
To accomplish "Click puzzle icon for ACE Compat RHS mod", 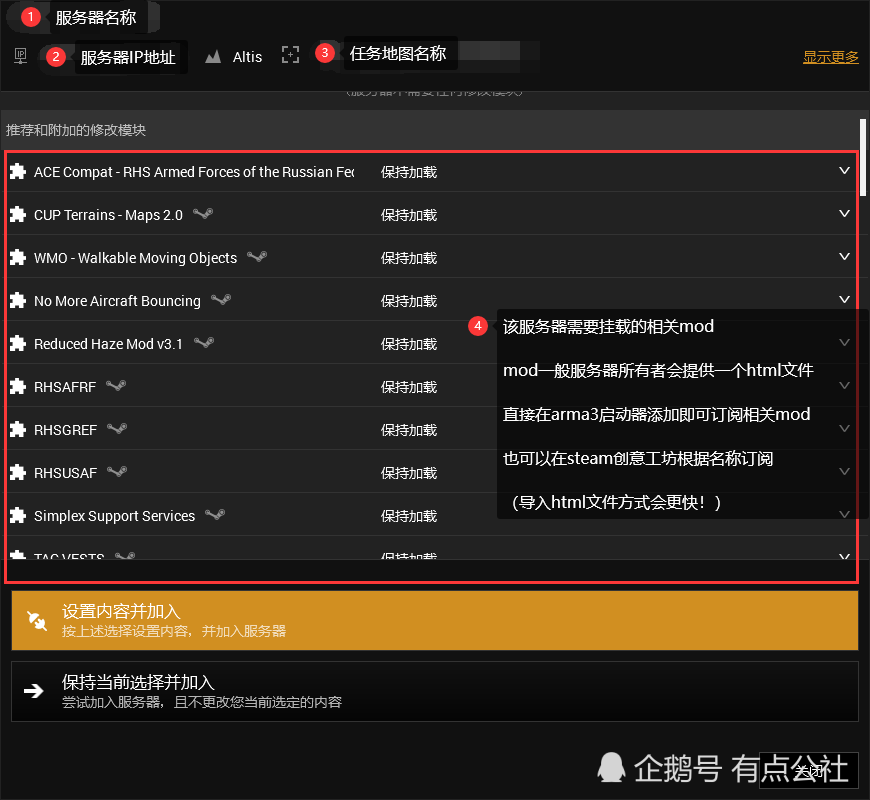I will point(18,171).
